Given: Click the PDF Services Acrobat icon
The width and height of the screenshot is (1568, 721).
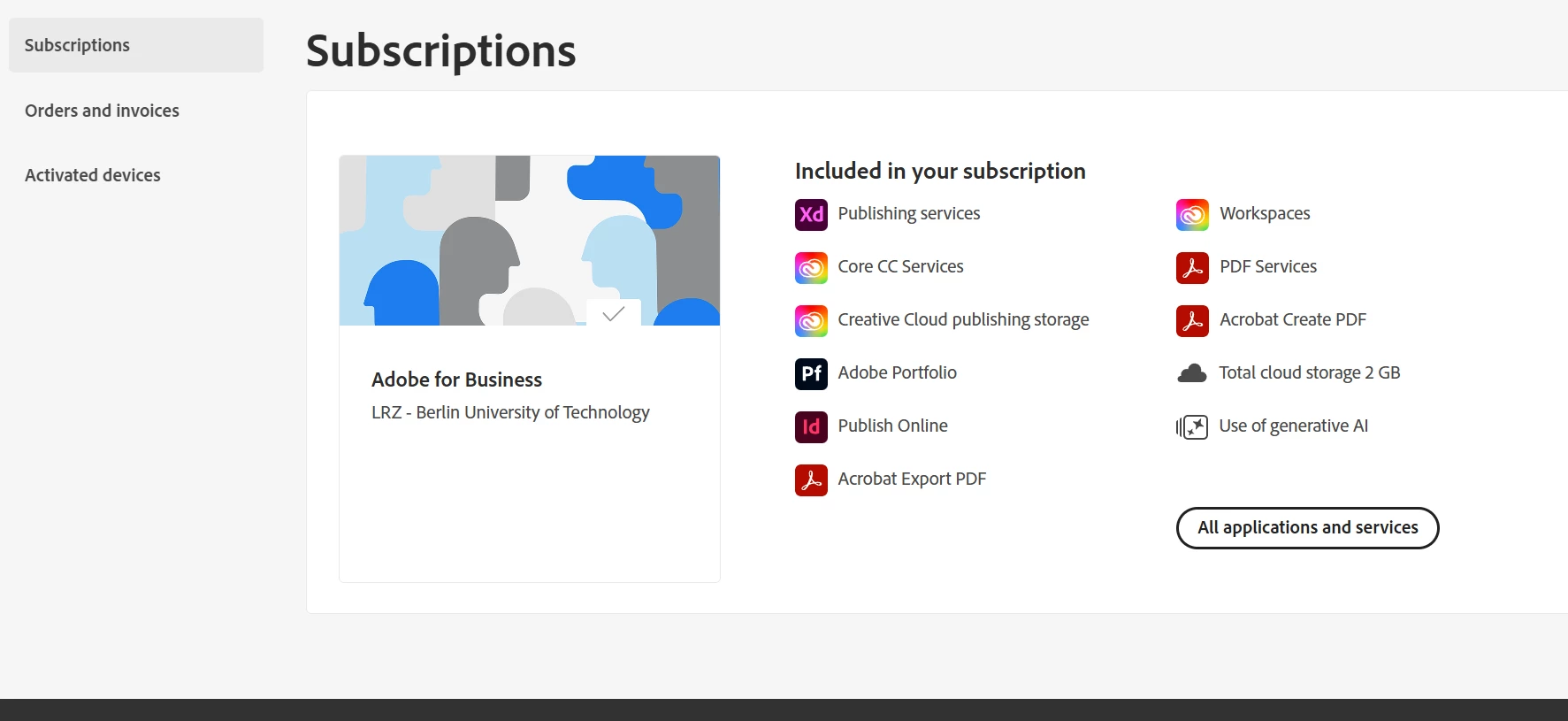Looking at the screenshot, I should (1192, 267).
